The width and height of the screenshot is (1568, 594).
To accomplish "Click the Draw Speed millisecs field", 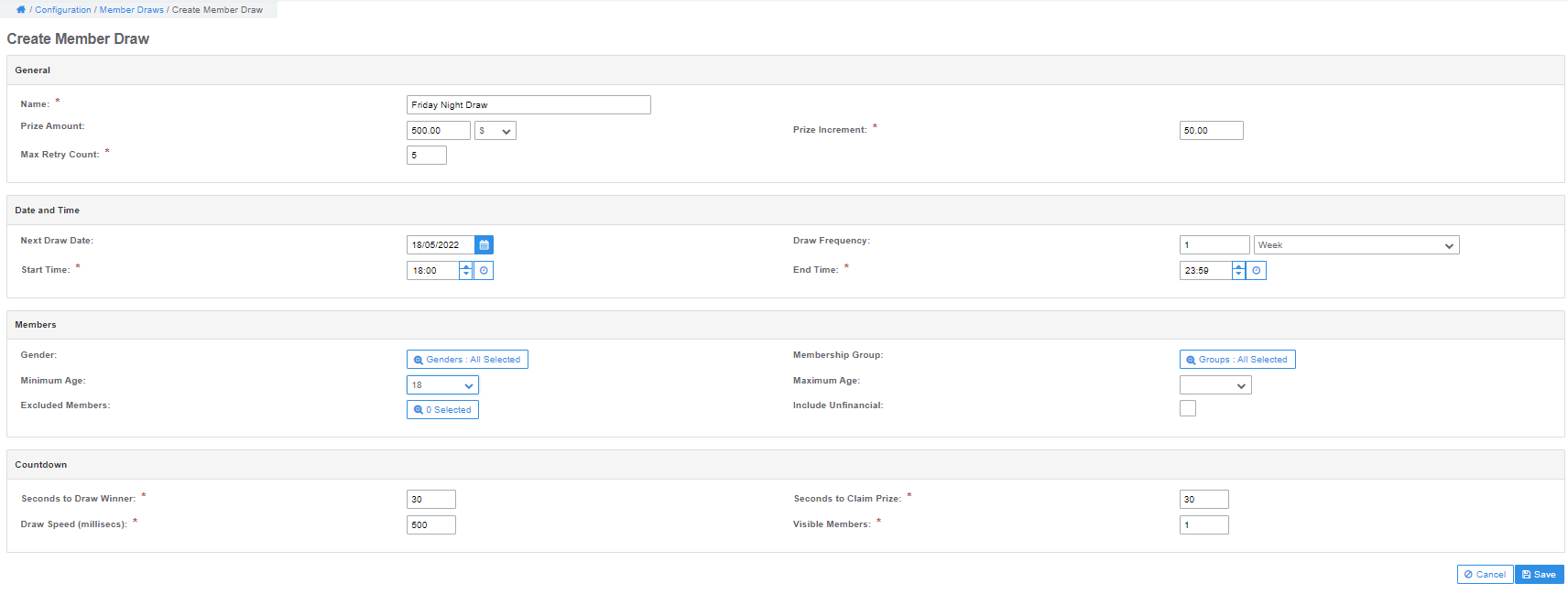I will click(x=431, y=525).
